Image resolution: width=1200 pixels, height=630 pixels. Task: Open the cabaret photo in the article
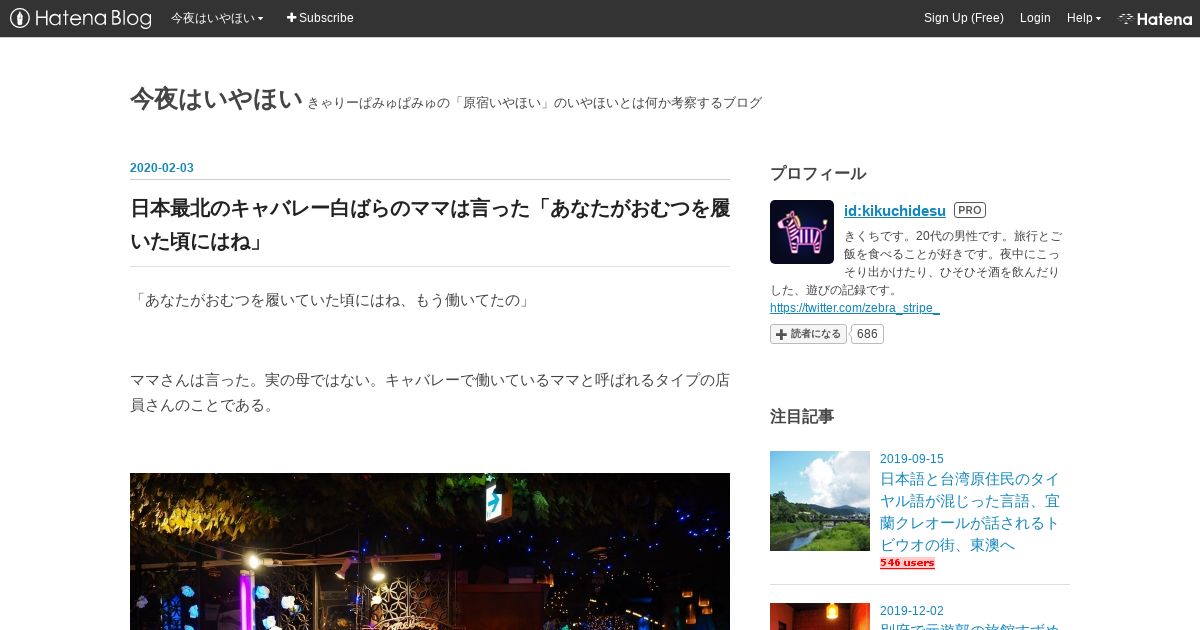point(430,551)
